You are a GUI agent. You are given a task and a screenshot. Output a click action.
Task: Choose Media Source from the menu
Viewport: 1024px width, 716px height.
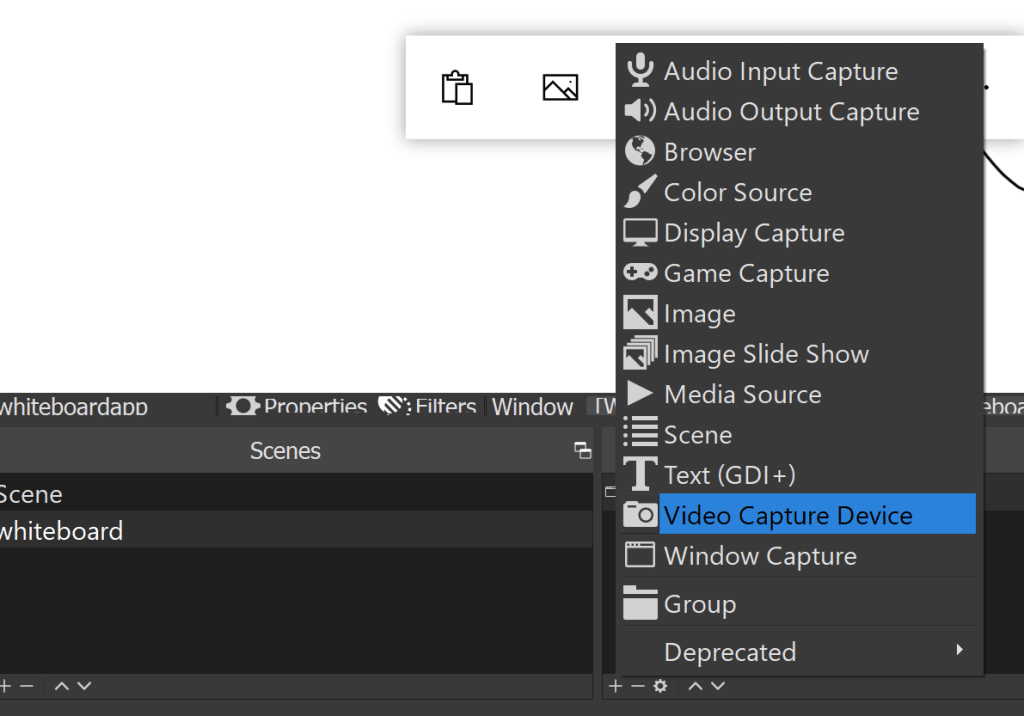coord(742,394)
